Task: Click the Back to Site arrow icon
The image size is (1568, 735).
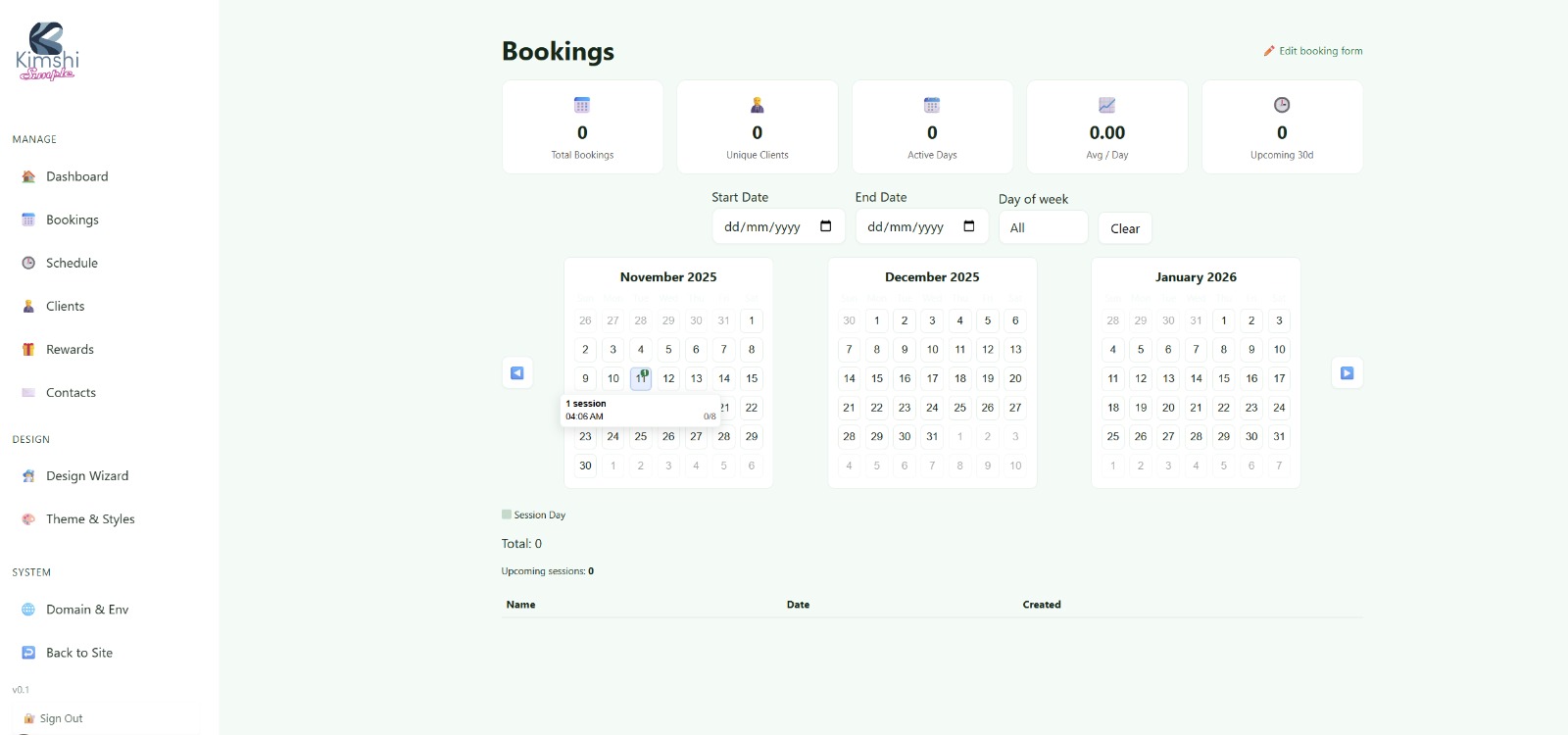Action: point(28,652)
